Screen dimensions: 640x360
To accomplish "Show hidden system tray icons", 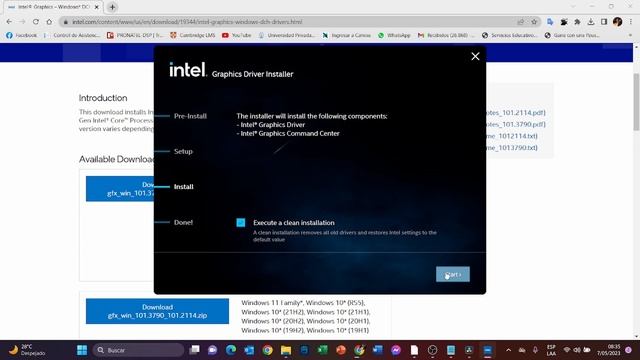I will pyautogui.click(x=508, y=350).
